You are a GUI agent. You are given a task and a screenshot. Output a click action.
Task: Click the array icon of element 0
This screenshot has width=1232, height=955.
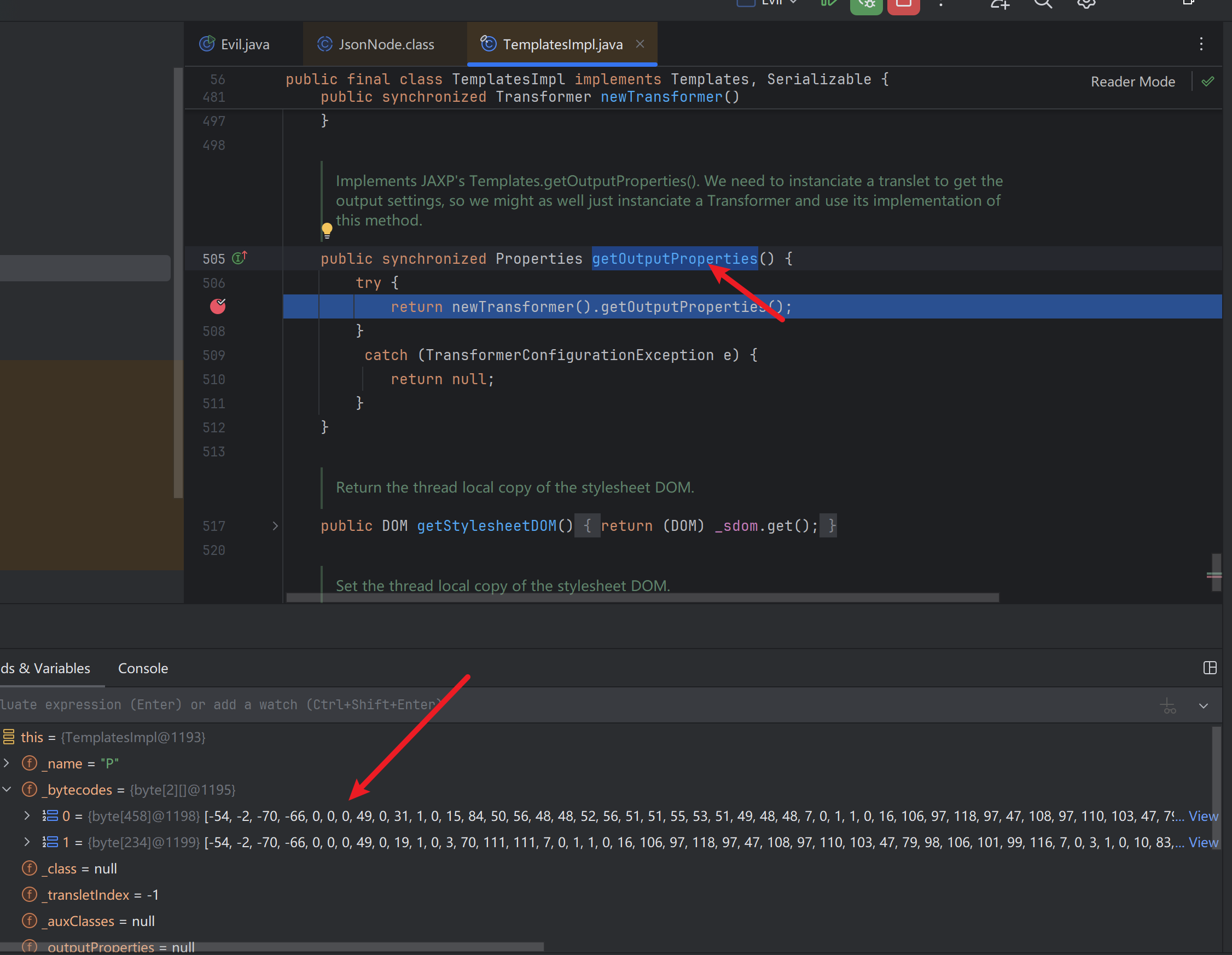50,815
